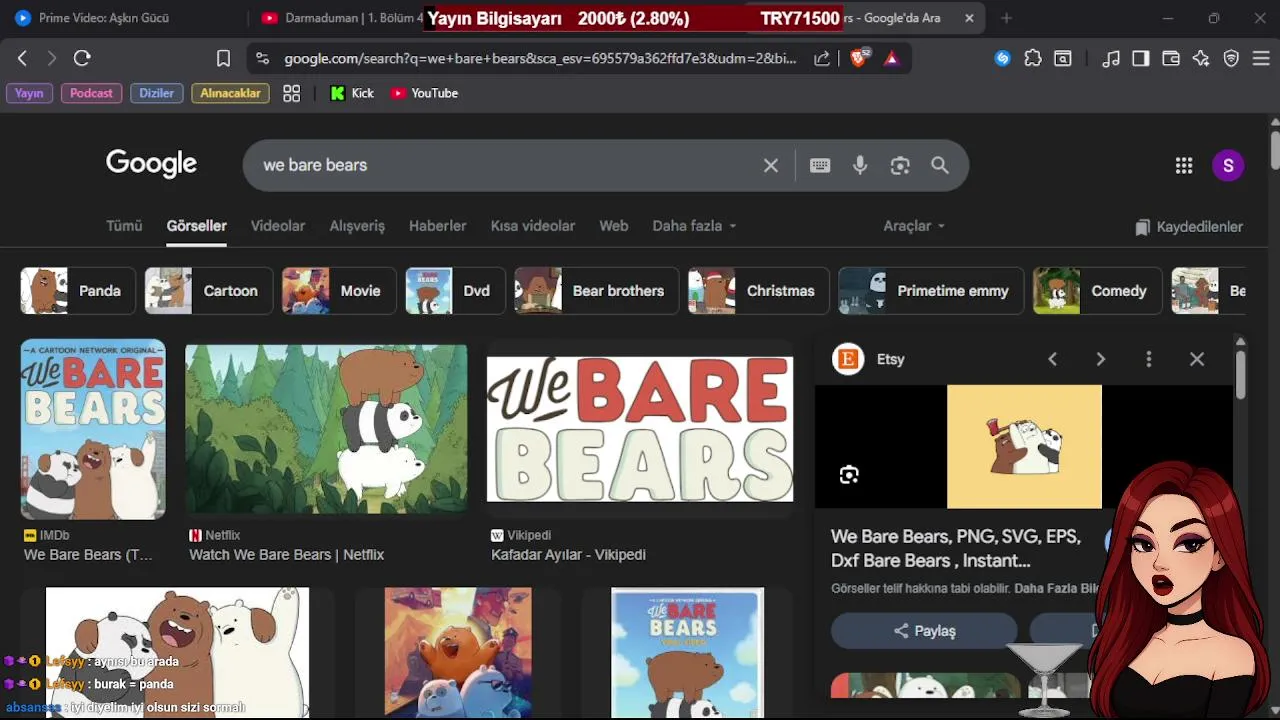The image size is (1280, 720).
Task: Go back using the browser back arrow
Action: (22, 59)
